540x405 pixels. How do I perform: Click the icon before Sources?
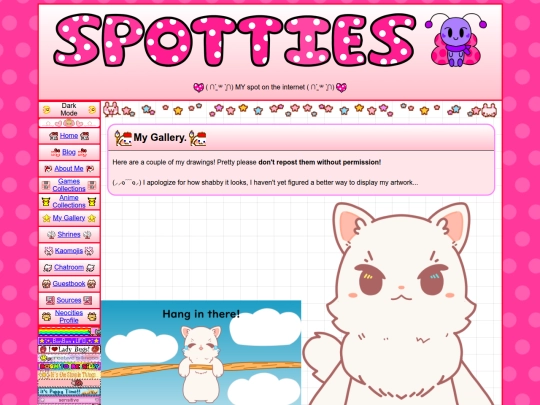click(50, 301)
